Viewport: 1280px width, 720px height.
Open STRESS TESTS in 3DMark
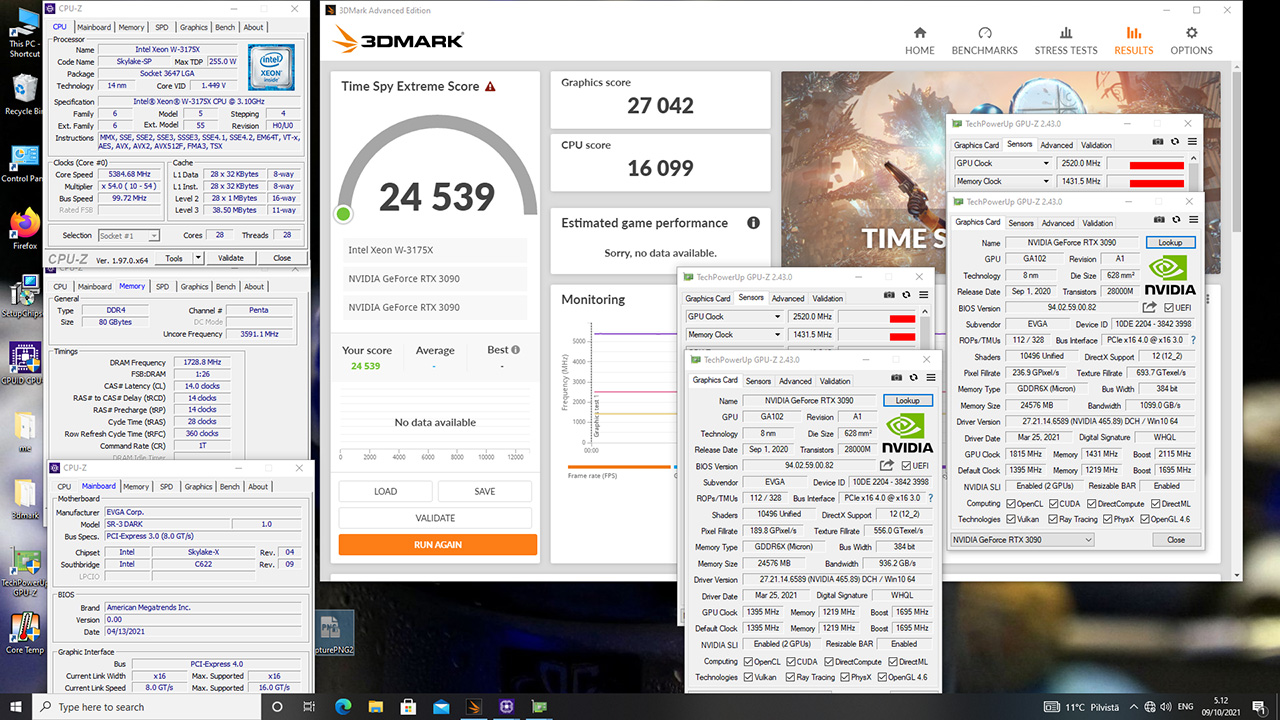1065,41
